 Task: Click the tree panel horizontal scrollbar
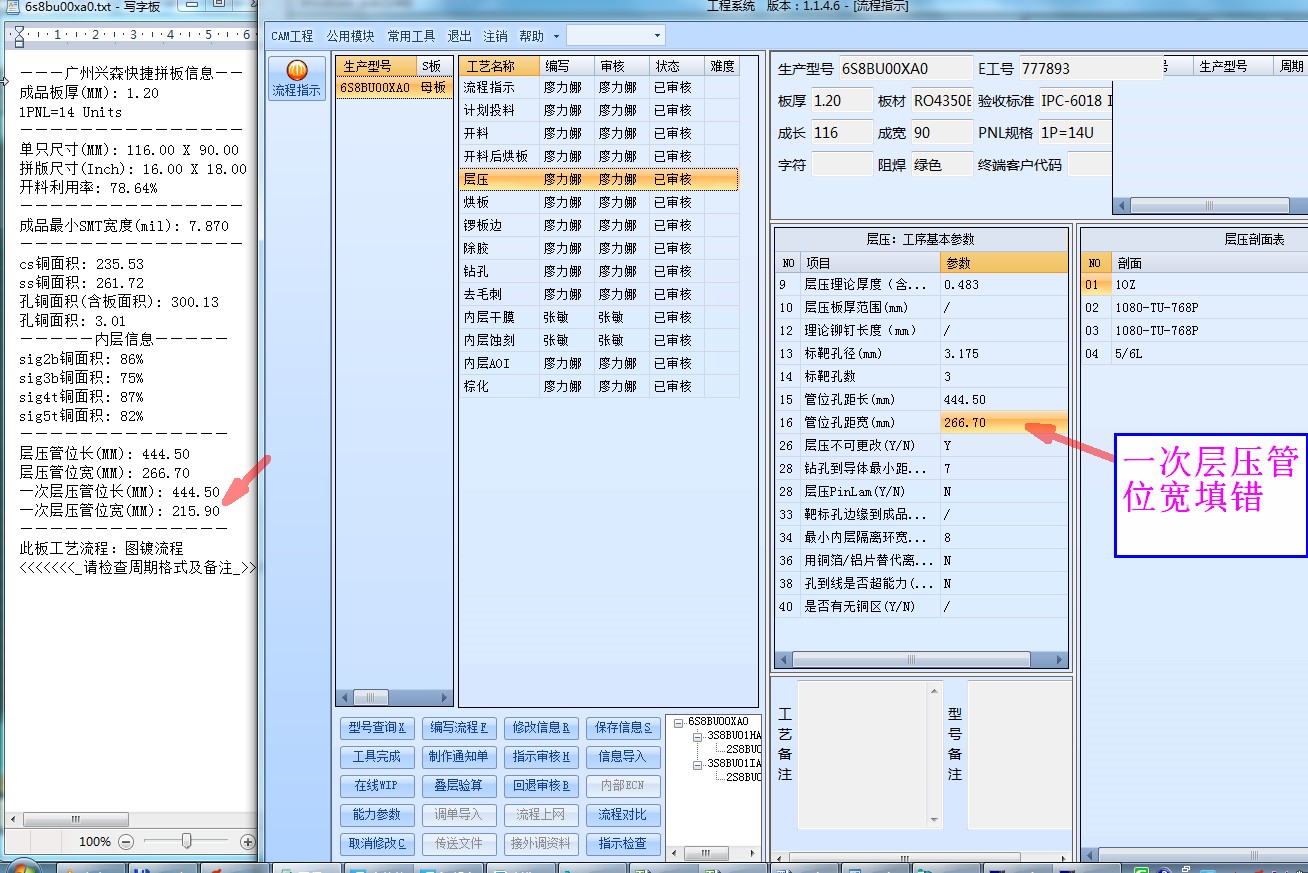tap(711, 853)
